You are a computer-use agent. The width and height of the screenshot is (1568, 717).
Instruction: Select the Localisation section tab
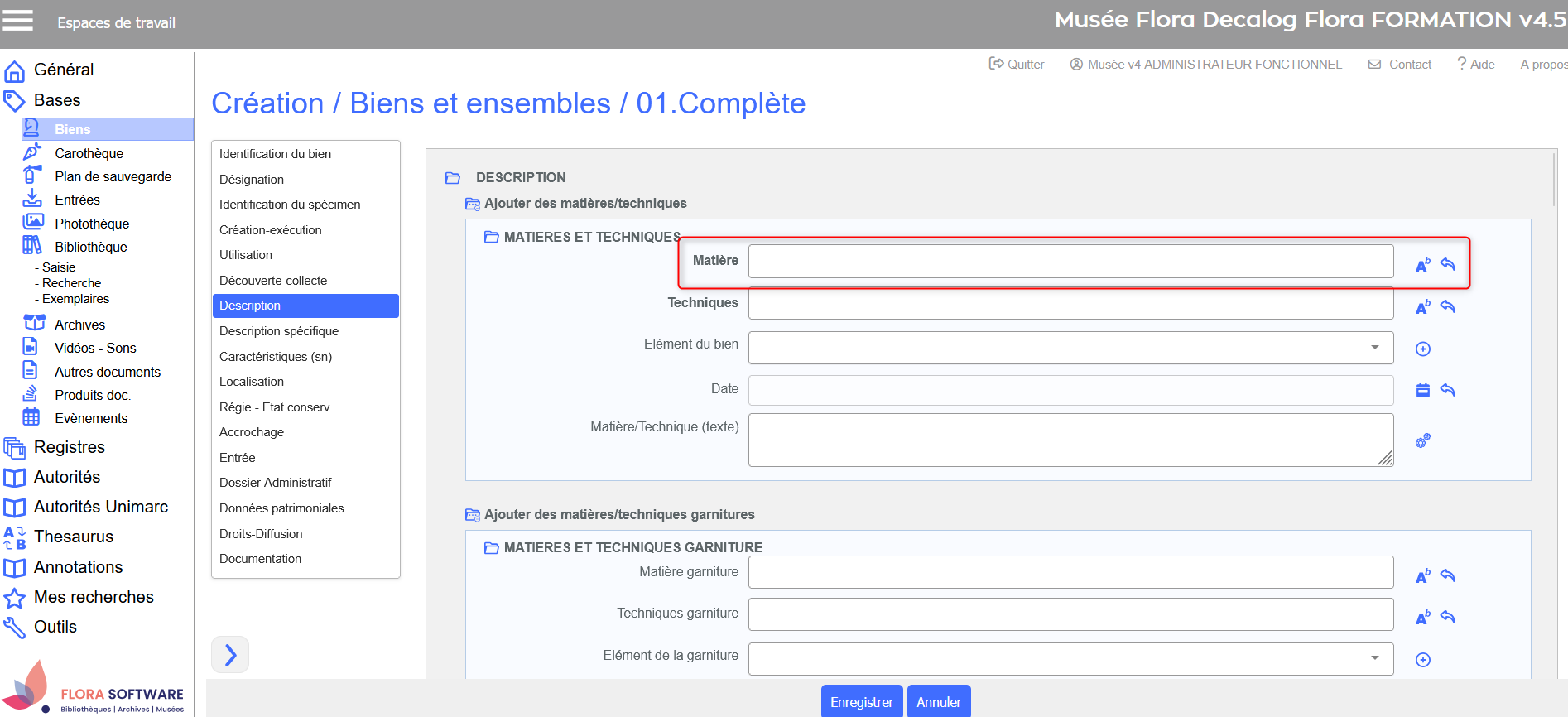point(252,382)
